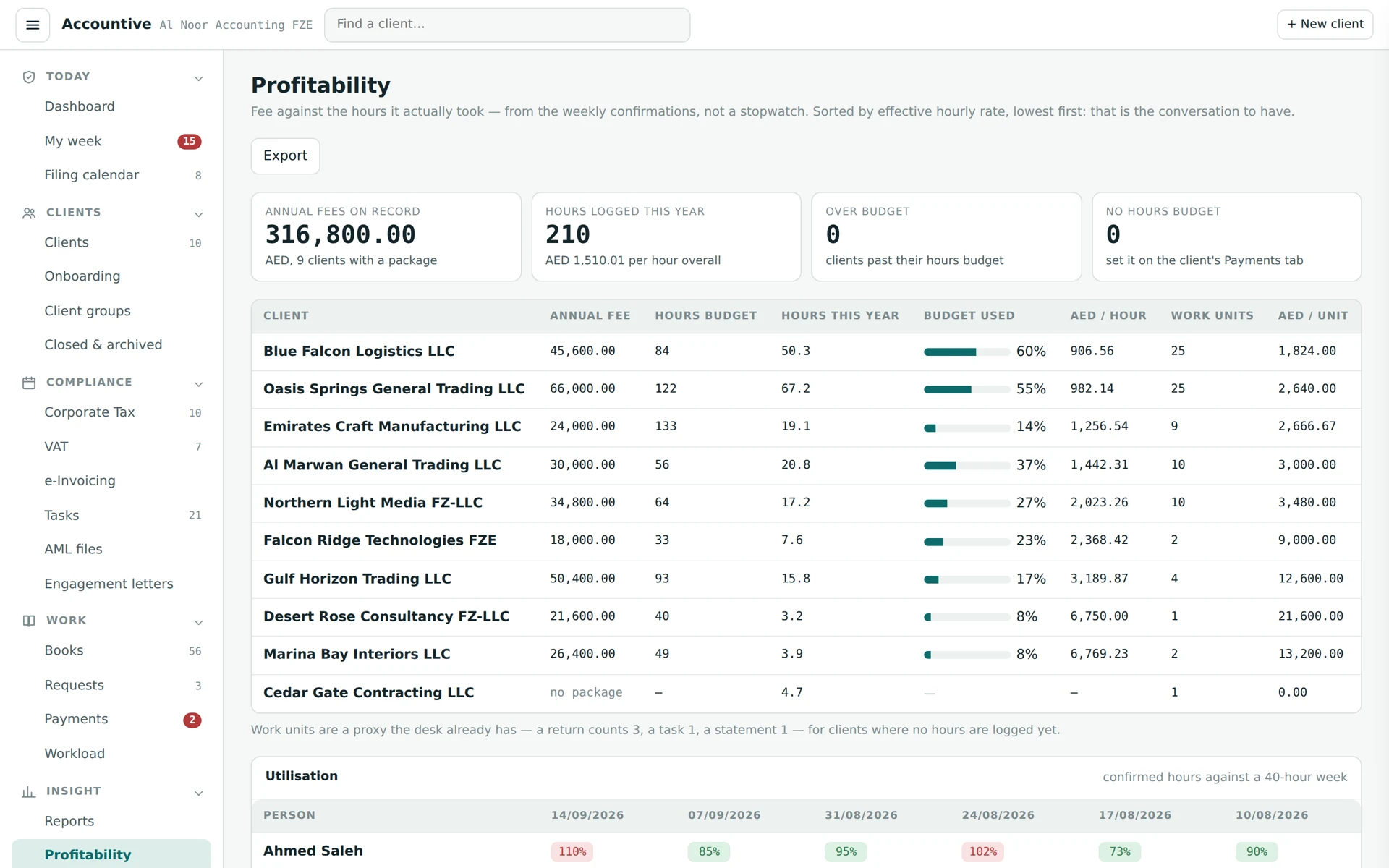1389x868 pixels.
Task: Click the 15 badge on My week
Action: pyautogui.click(x=190, y=141)
